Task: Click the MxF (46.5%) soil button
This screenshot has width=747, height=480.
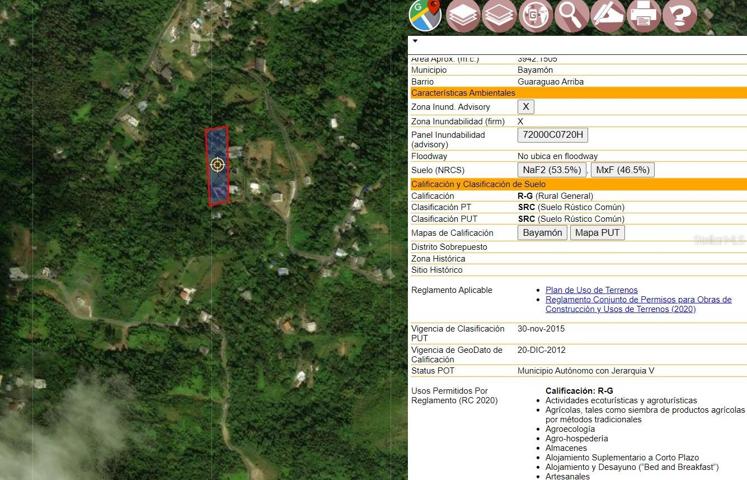Action: [x=623, y=170]
